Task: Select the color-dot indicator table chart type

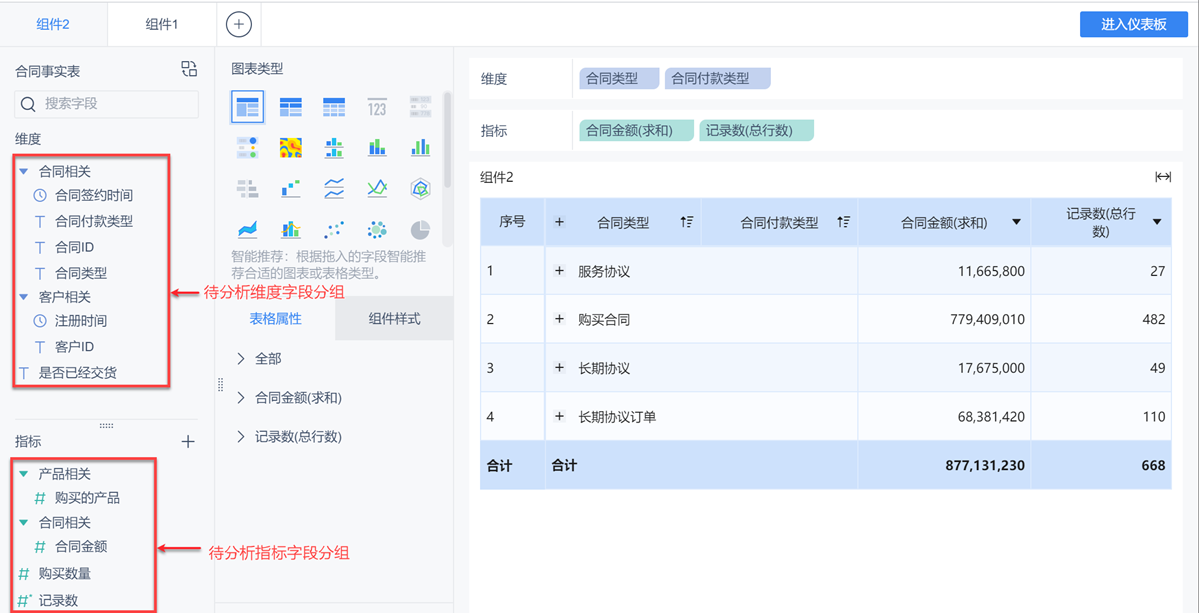Action: click(247, 148)
